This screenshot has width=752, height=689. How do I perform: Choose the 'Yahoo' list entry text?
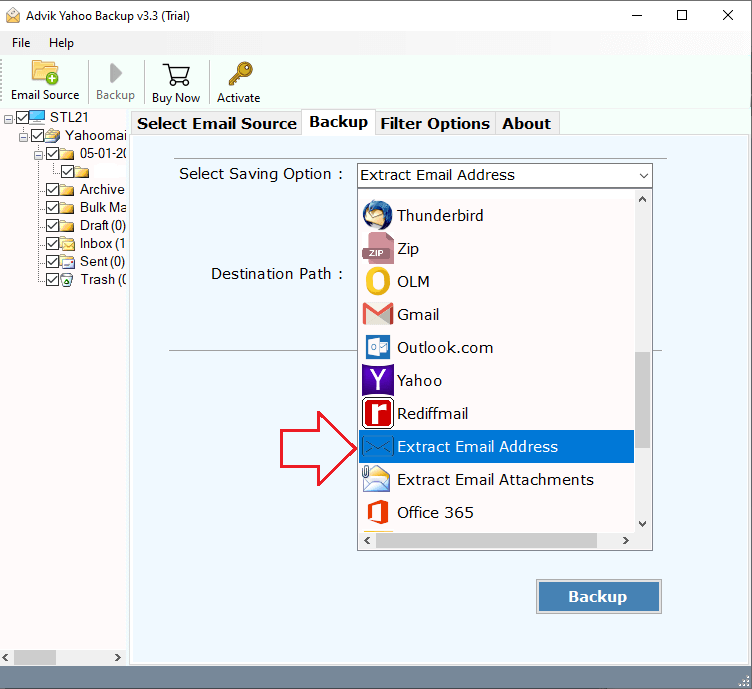pos(420,381)
